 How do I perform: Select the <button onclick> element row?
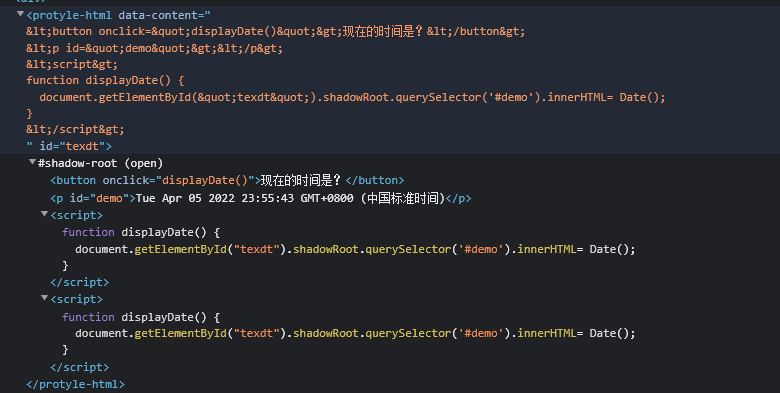tap(227, 180)
